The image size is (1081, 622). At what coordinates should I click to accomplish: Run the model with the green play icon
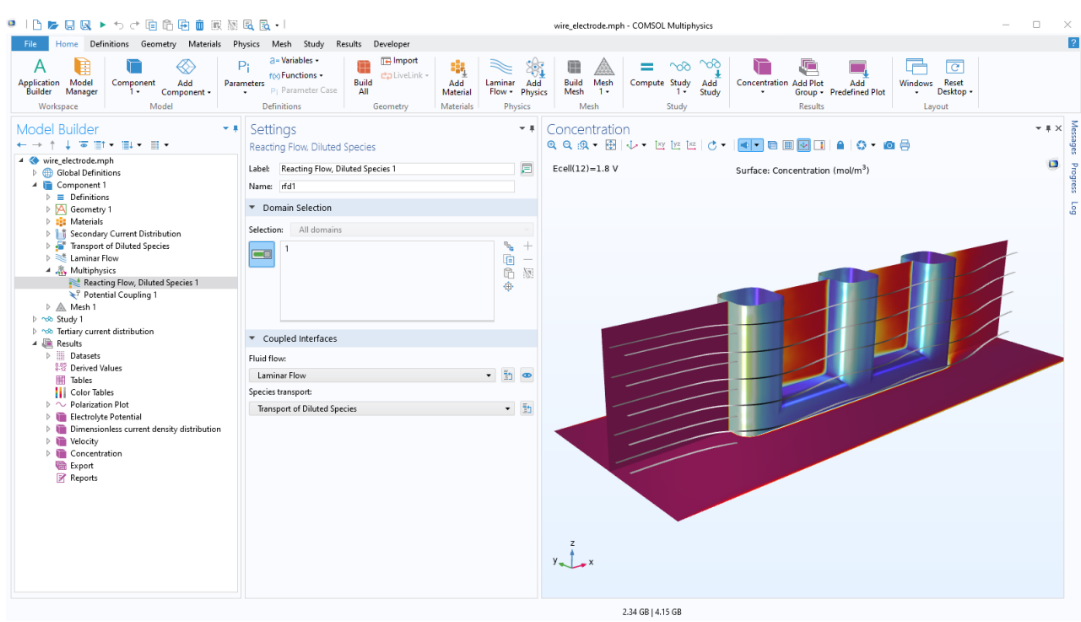coord(103,26)
